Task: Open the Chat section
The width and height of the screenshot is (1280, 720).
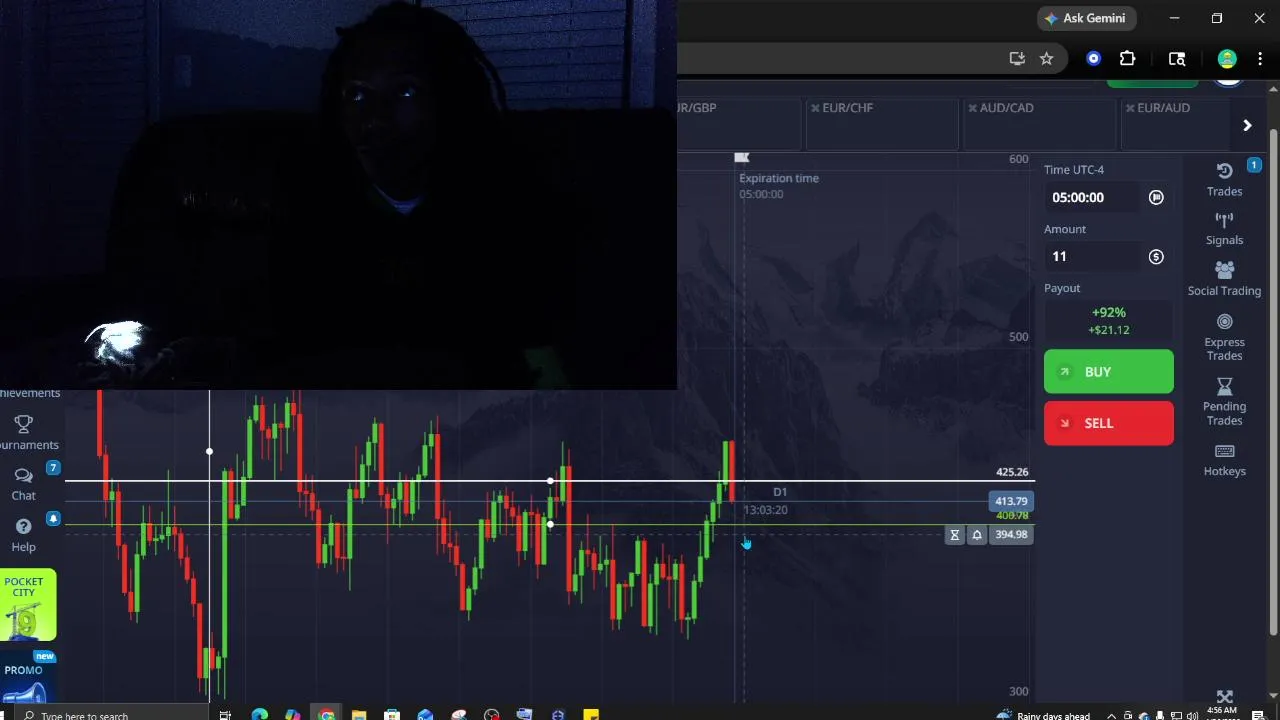Action: coord(24,484)
